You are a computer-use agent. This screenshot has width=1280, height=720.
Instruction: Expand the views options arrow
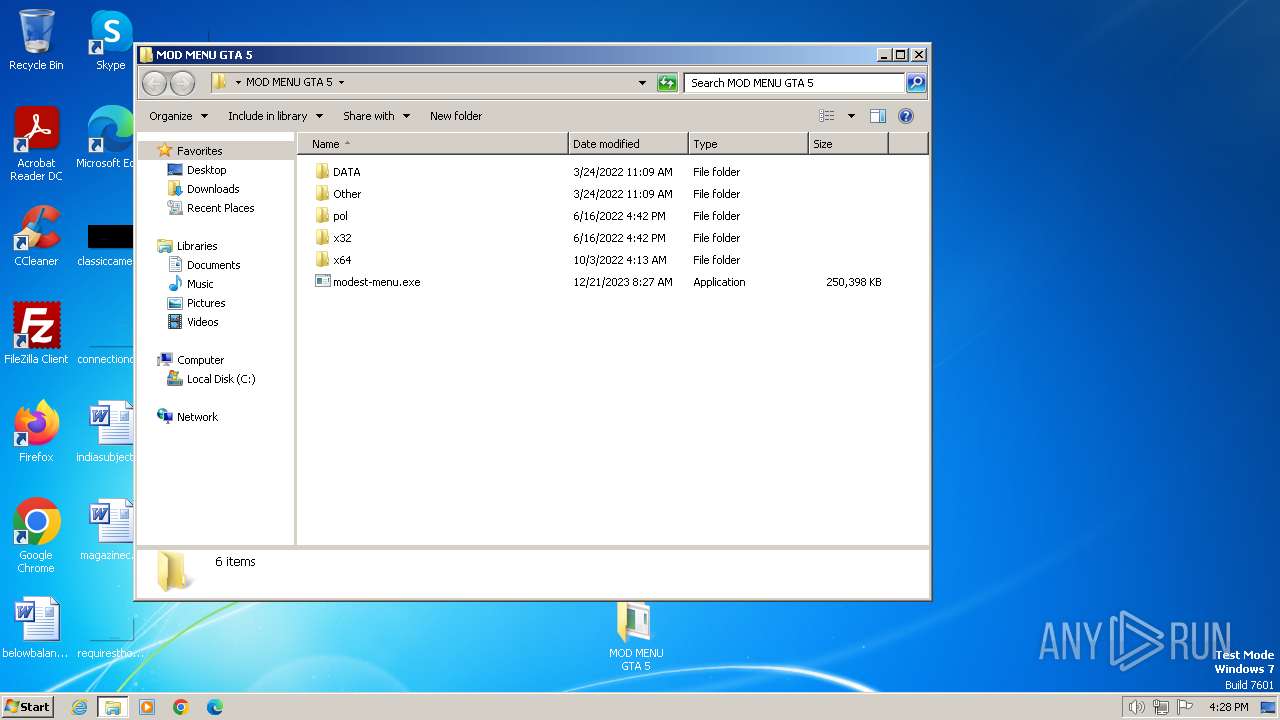pyautogui.click(x=851, y=116)
